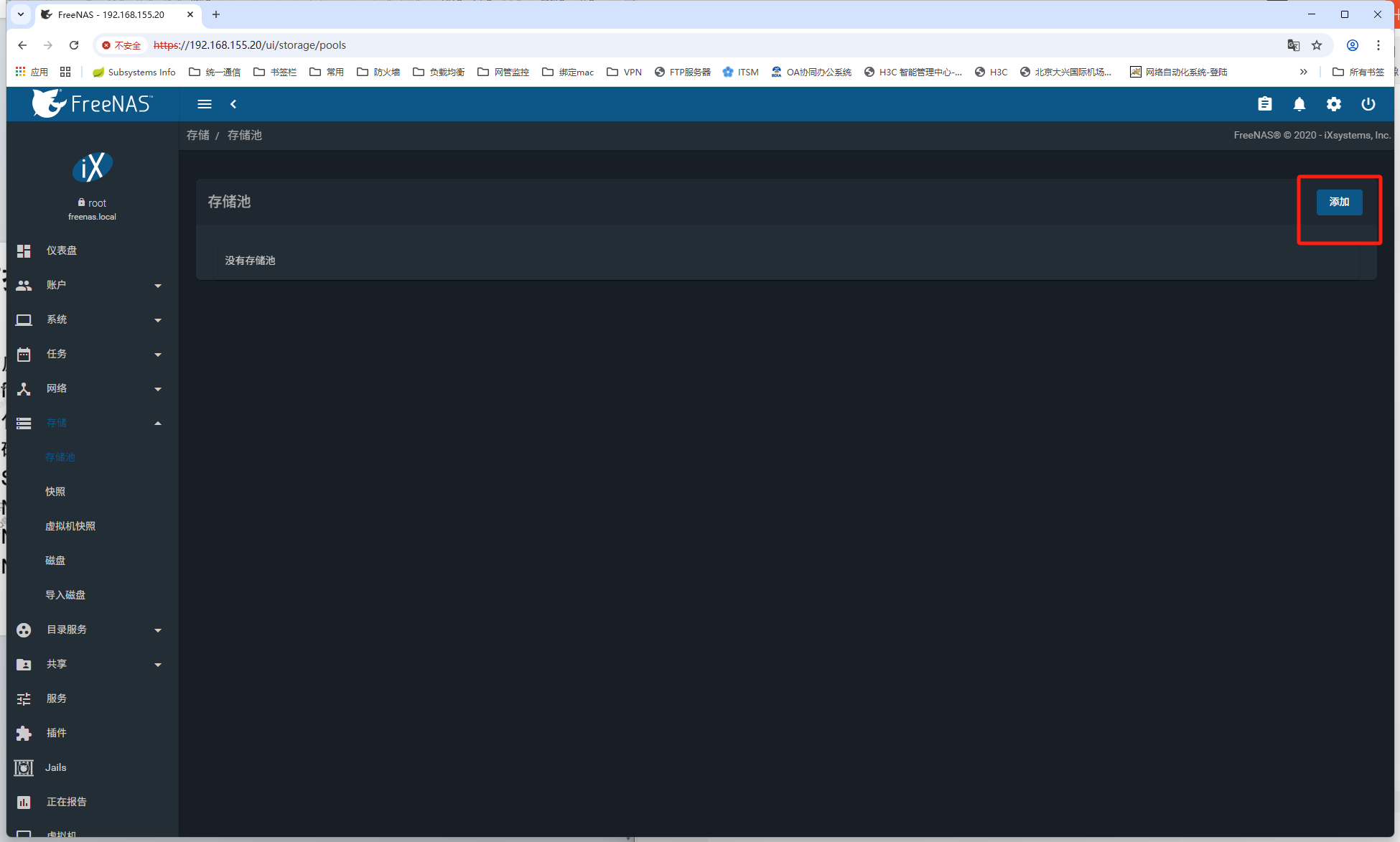Click the power icon in header
The image size is (1400, 842).
click(x=1368, y=104)
